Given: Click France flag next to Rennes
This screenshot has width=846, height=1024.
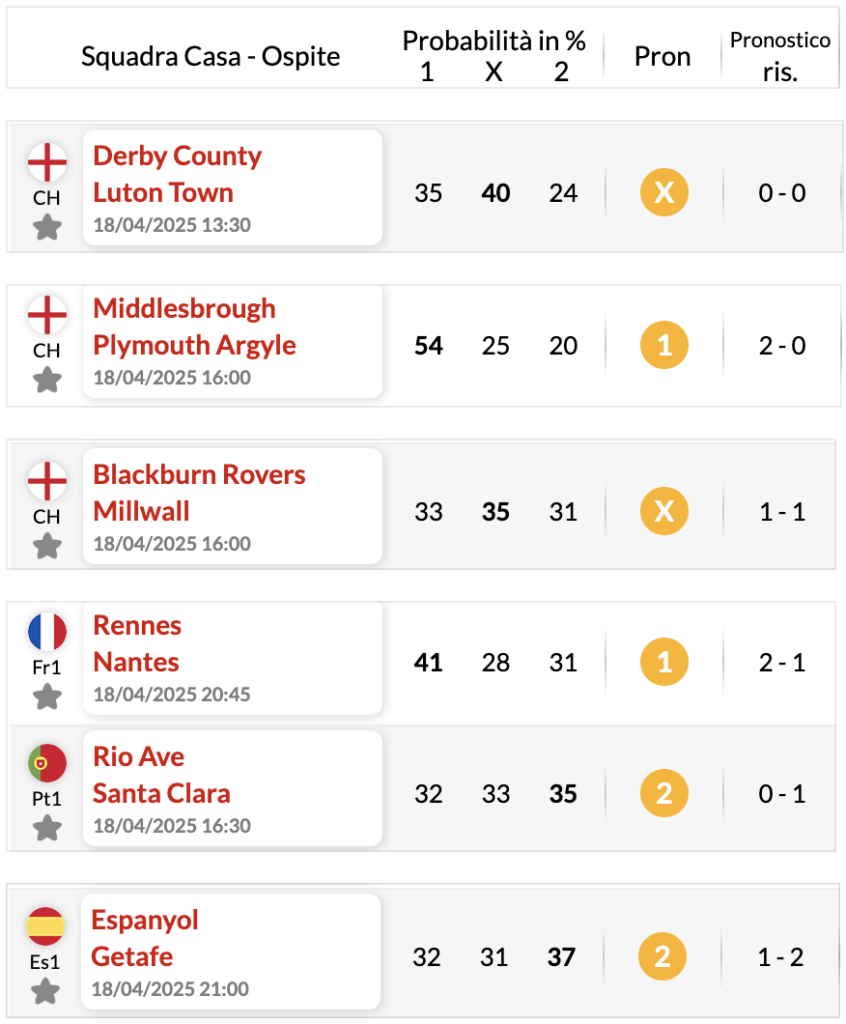Looking at the screenshot, I should pos(47,632).
